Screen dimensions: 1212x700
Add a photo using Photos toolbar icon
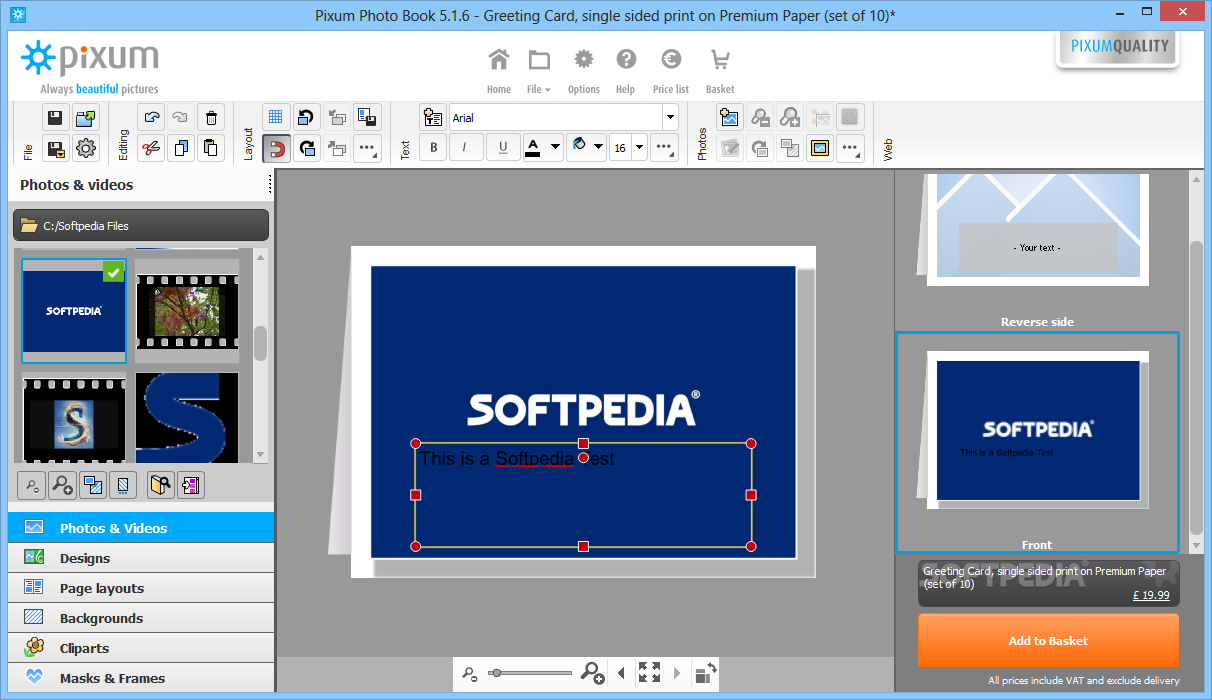[730, 117]
